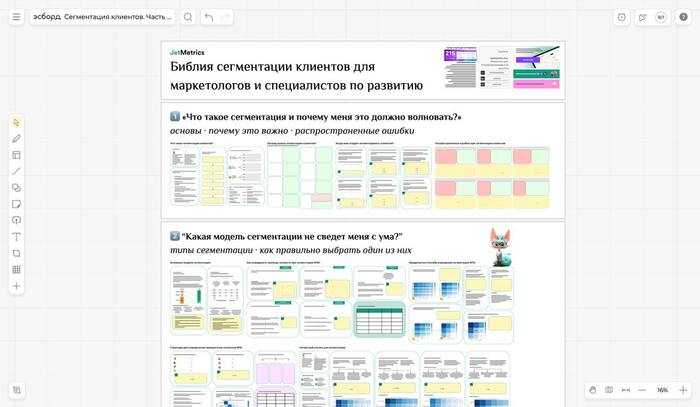Image resolution: width=700 pixels, height=407 pixels.
Task: Open more tools plus button
Action: tap(17, 286)
